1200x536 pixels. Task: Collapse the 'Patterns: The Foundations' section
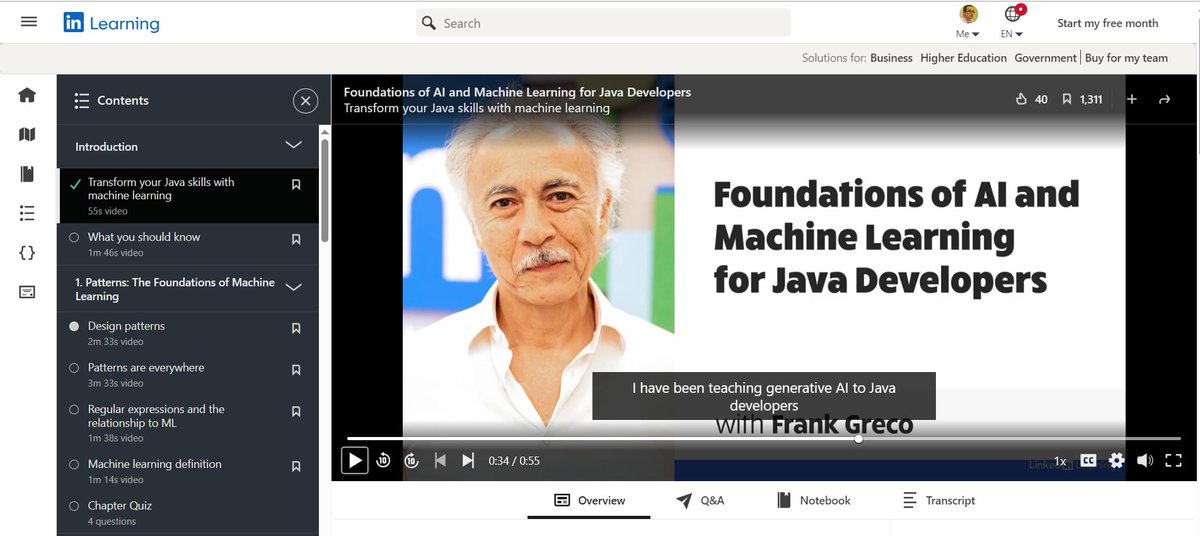click(293, 287)
